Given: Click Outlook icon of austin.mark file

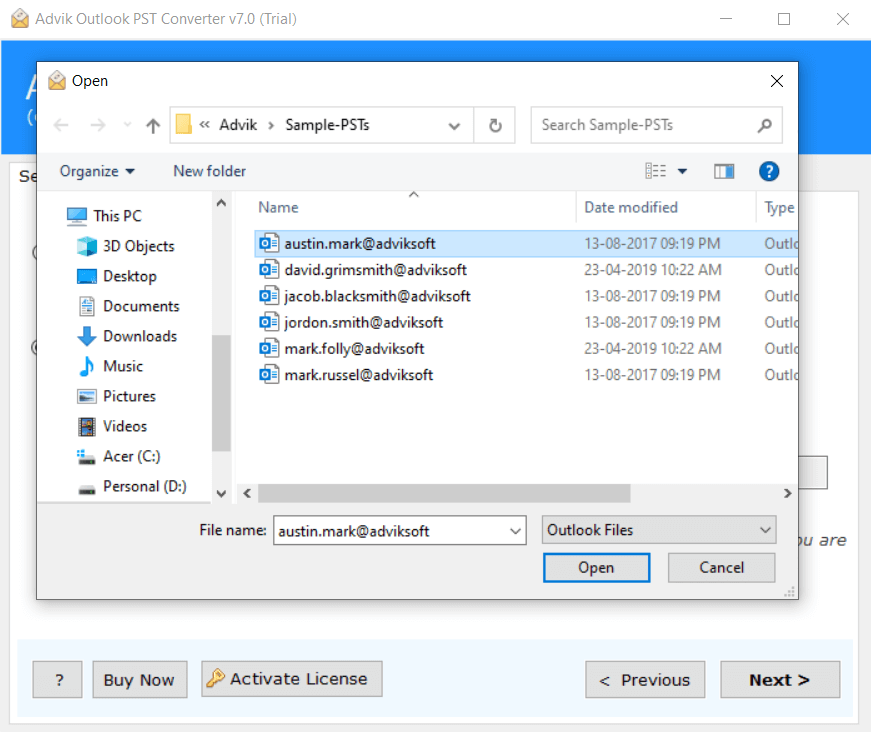Looking at the screenshot, I should [x=269, y=243].
